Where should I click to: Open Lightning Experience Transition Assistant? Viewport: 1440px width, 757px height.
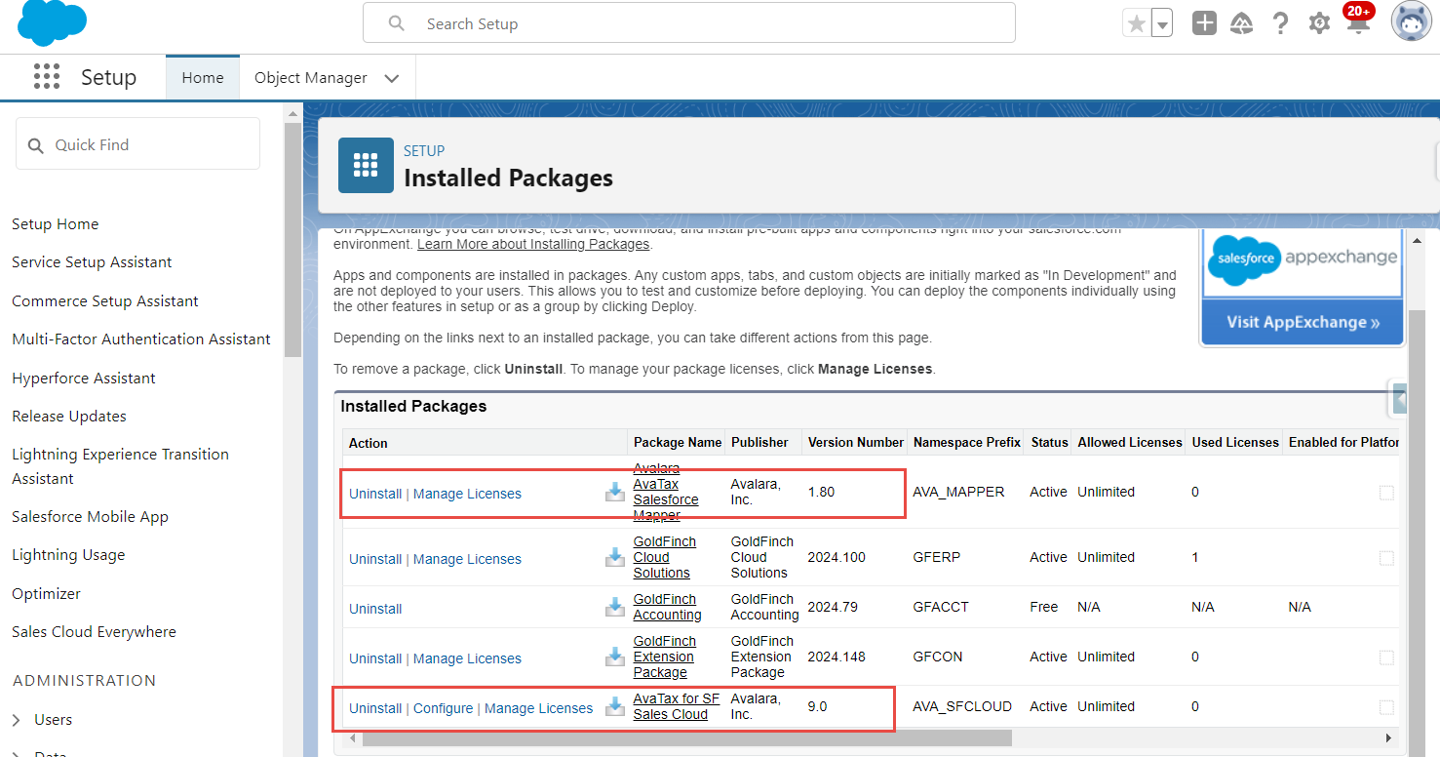tap(120, 466)
